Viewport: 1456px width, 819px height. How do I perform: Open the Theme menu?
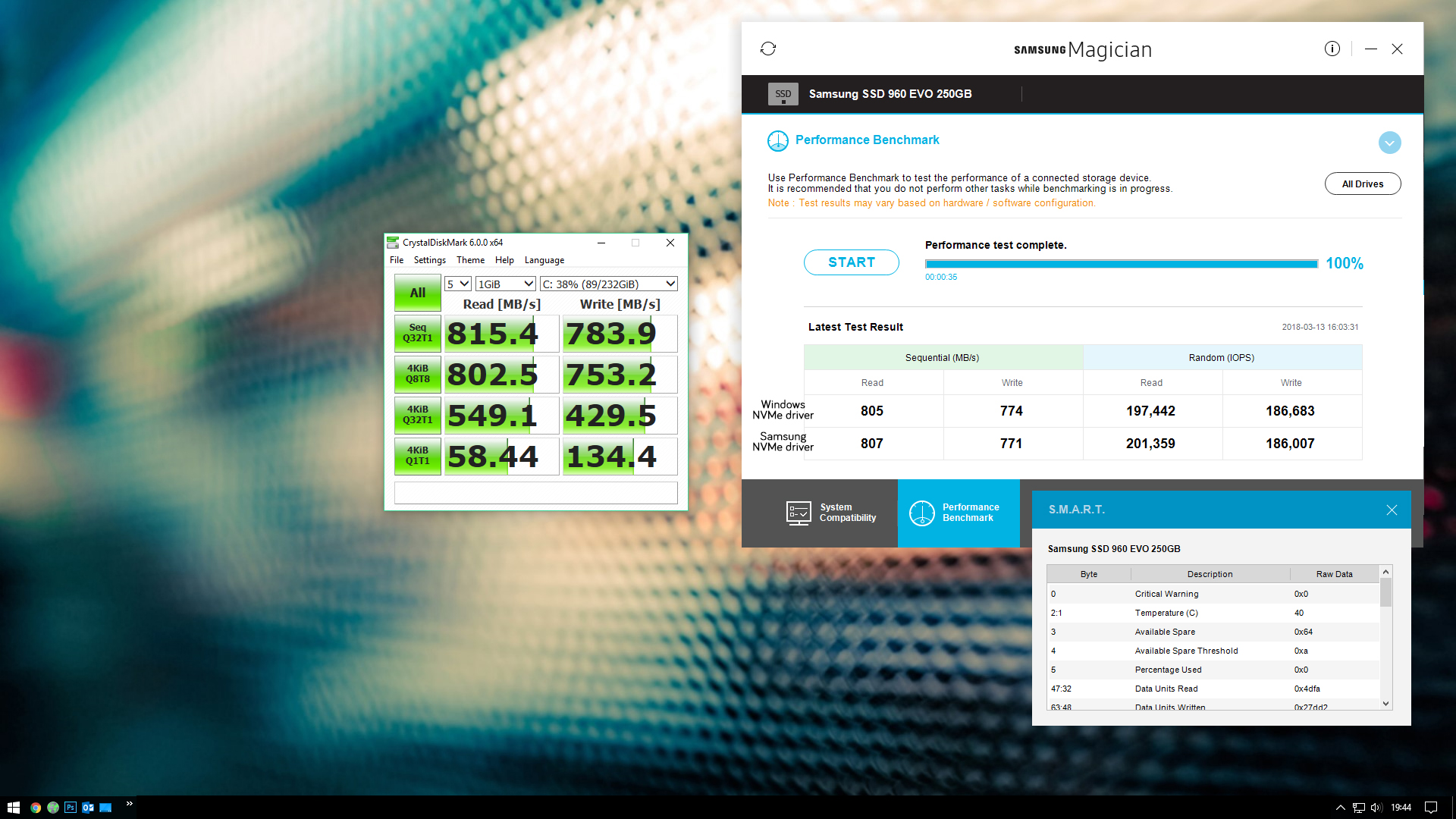470,260
